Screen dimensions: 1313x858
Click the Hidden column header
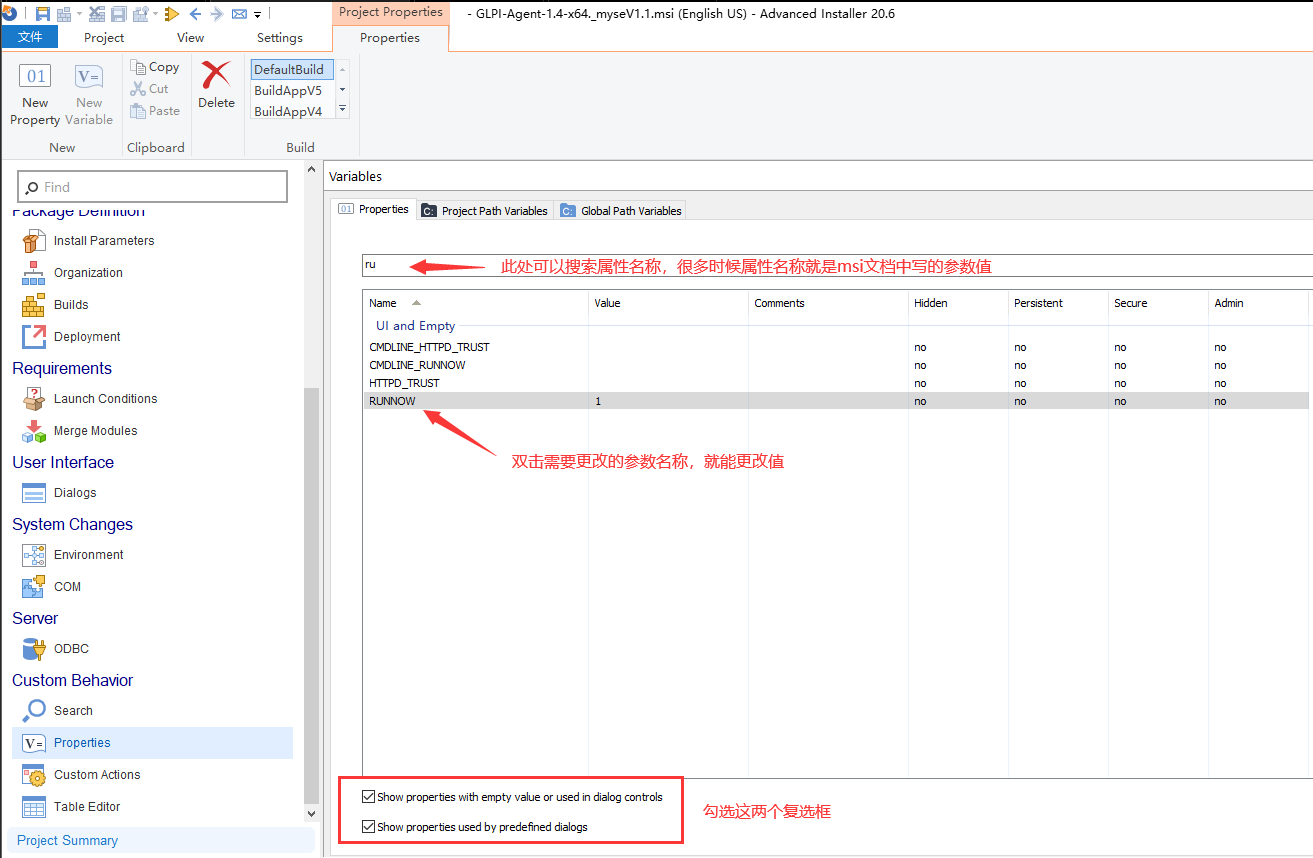pyautogui.click(x=958, y=303)
